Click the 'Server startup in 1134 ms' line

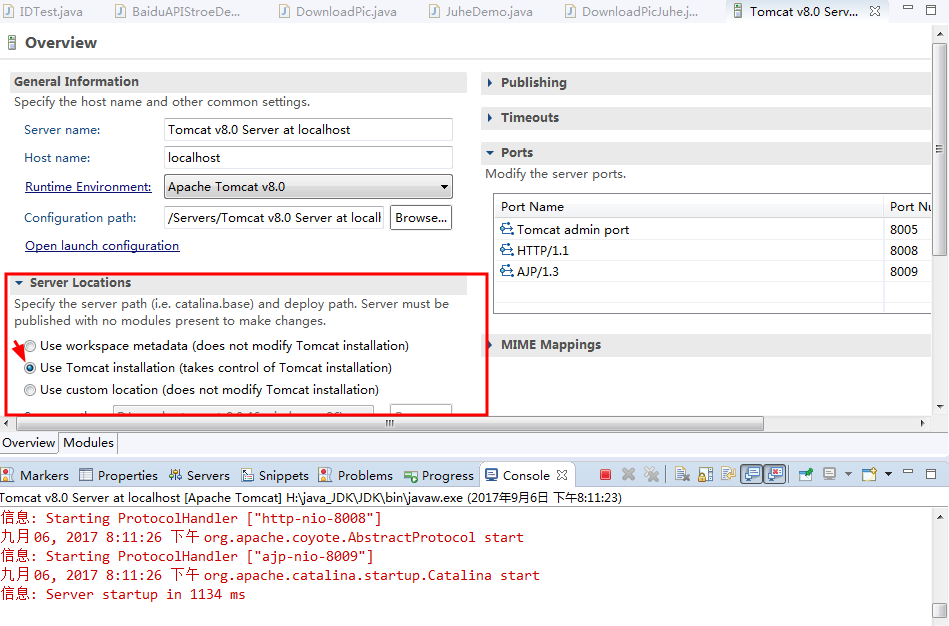[x=123, y=594]
